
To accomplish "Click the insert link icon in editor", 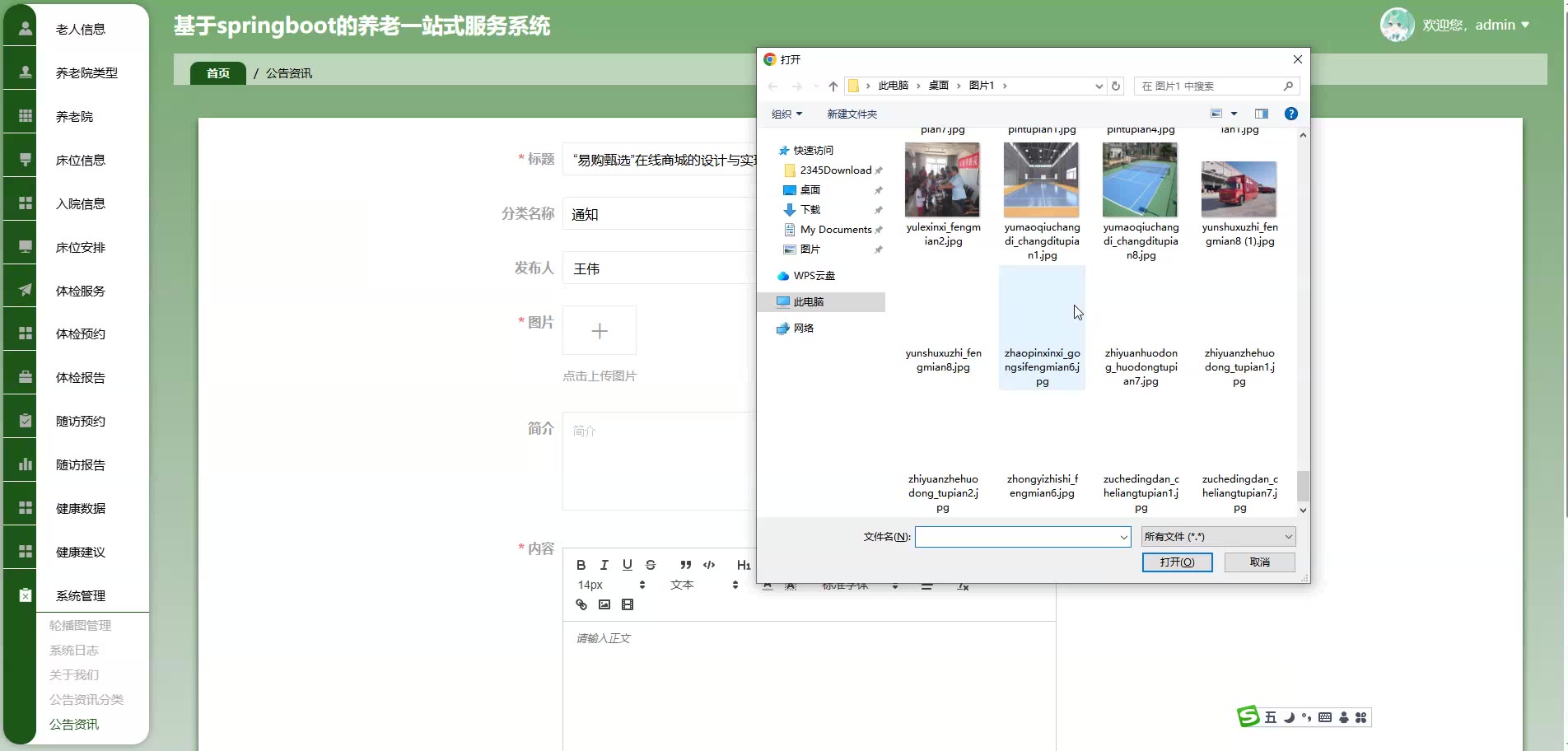I will pos(581,604).
